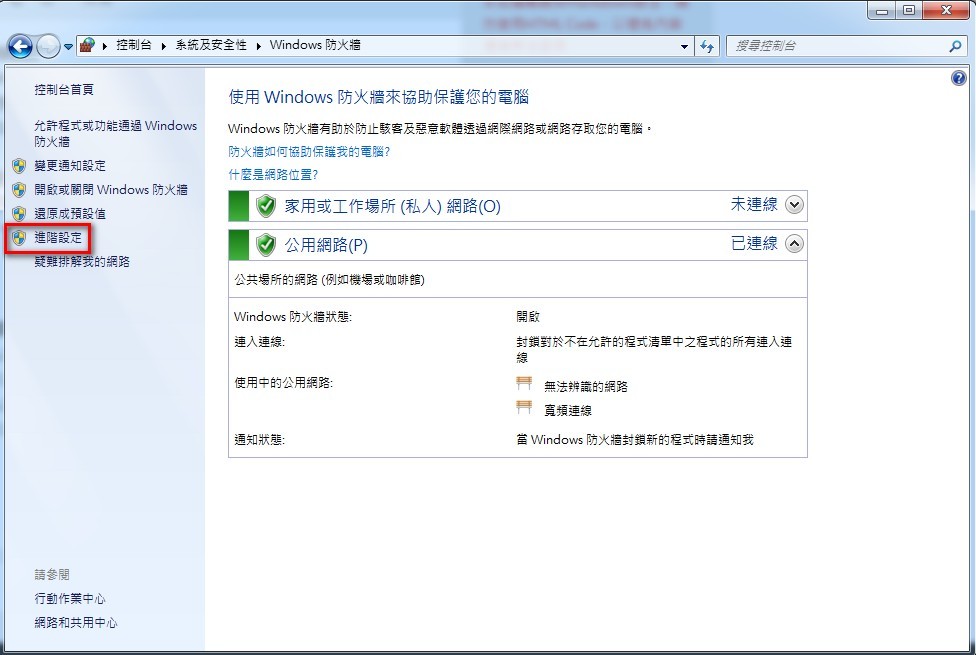
Task: Open 行動作業中心 link
Action: pos(70,598)
